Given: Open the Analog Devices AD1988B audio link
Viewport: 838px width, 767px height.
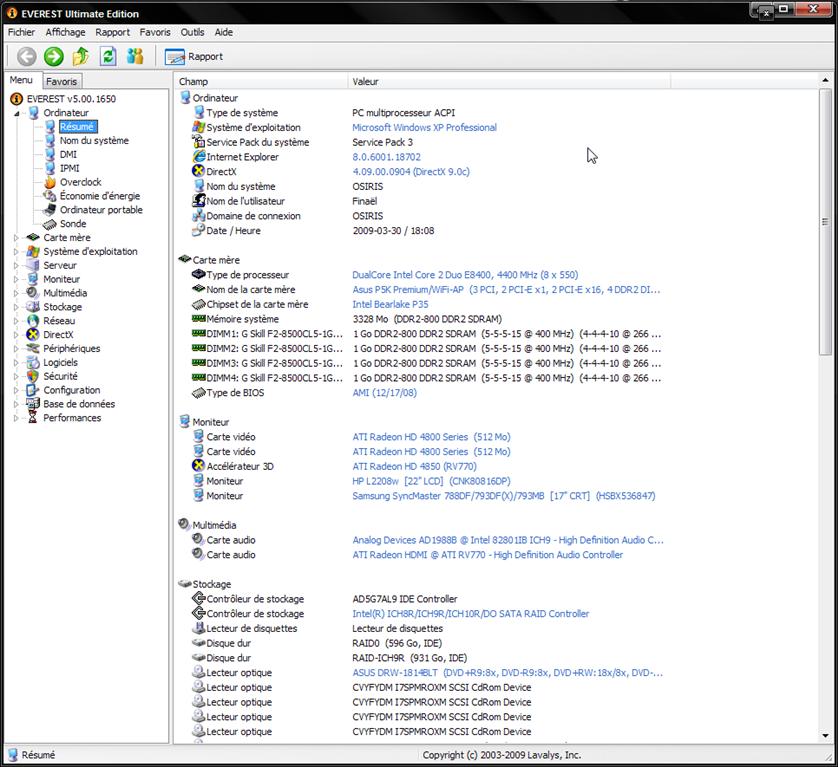Looking at the screenshot, I should pyautogui.click(x=508, y=540).
